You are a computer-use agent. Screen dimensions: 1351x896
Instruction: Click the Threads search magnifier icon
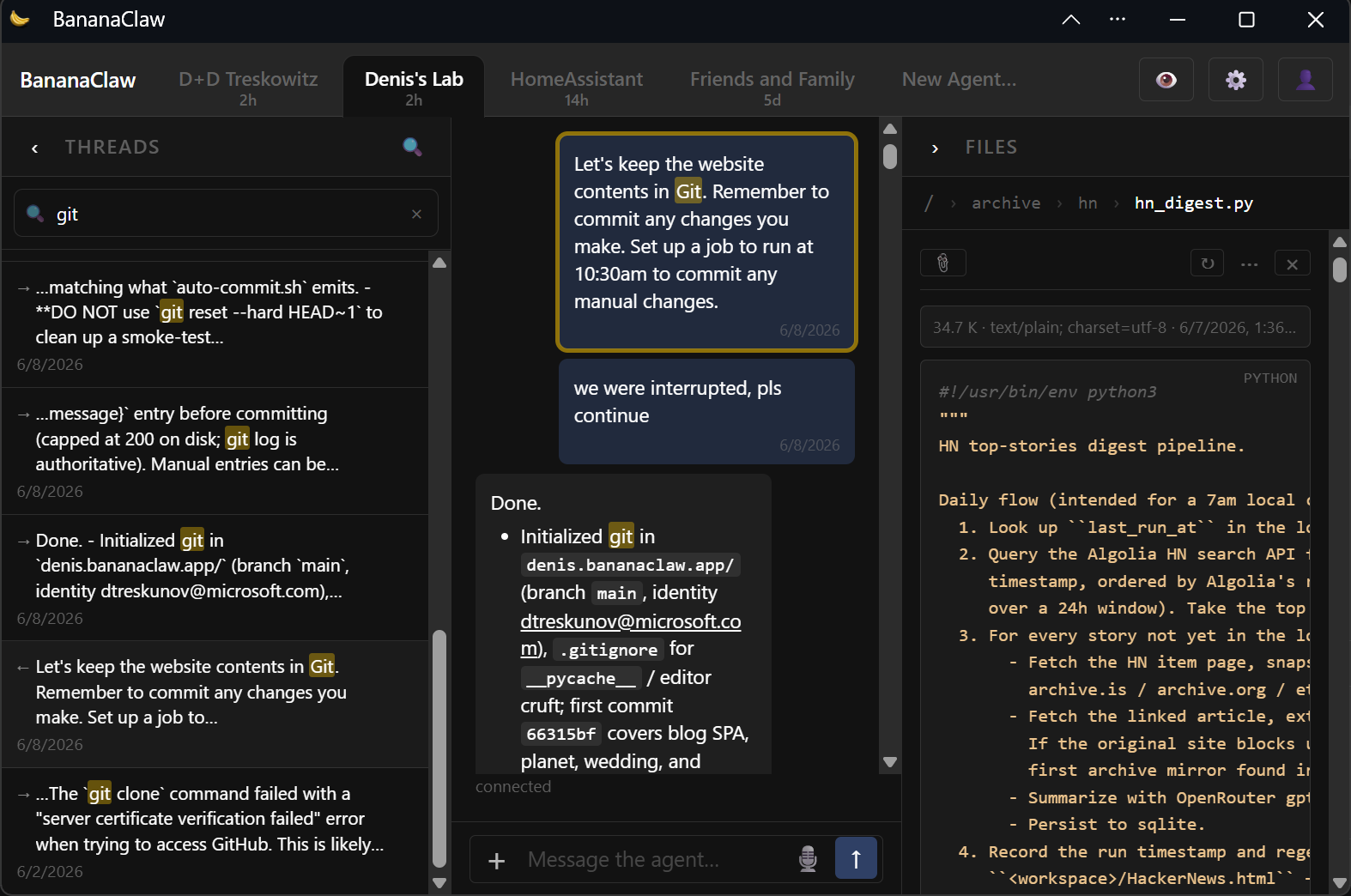click(412, 147)
